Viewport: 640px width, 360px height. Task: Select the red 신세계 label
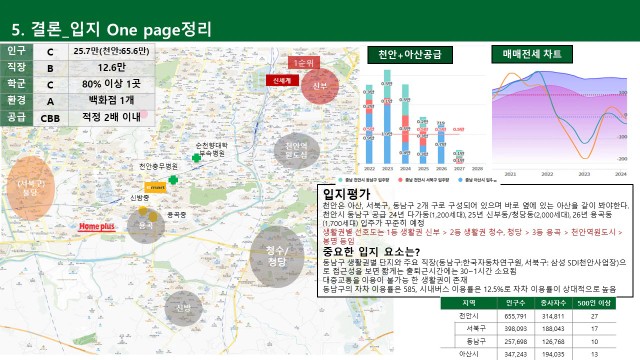(282, 81)
